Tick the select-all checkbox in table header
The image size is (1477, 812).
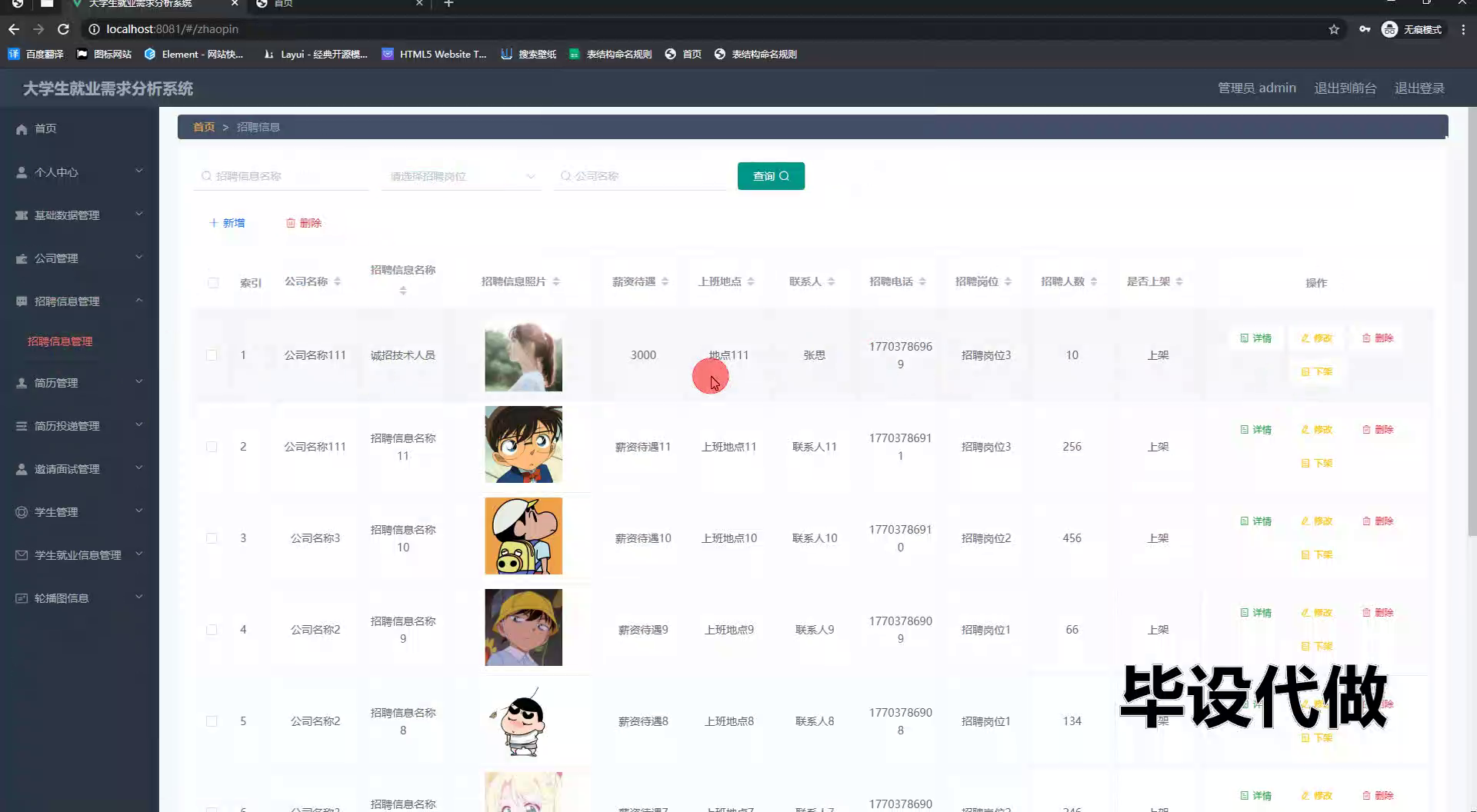pyautogui.click(x=213, y=283)
